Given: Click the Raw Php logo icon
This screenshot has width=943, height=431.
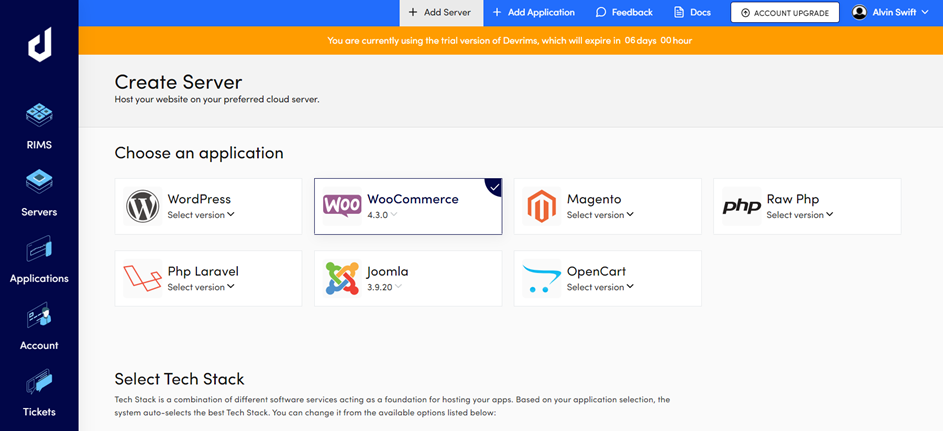Looking at the screenshot, I should pos(742,207).
